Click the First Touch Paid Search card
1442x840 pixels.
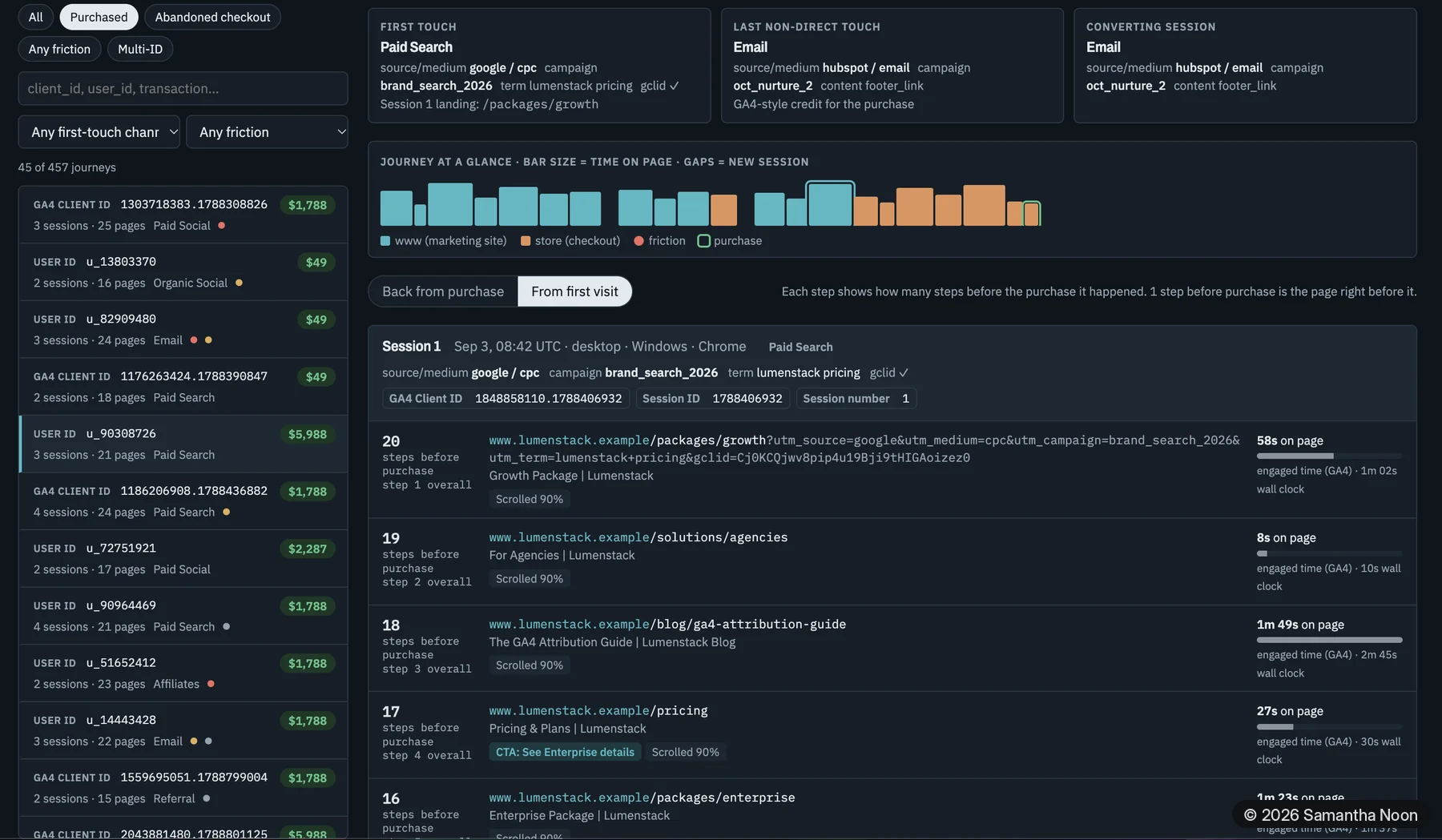point(539,66)
